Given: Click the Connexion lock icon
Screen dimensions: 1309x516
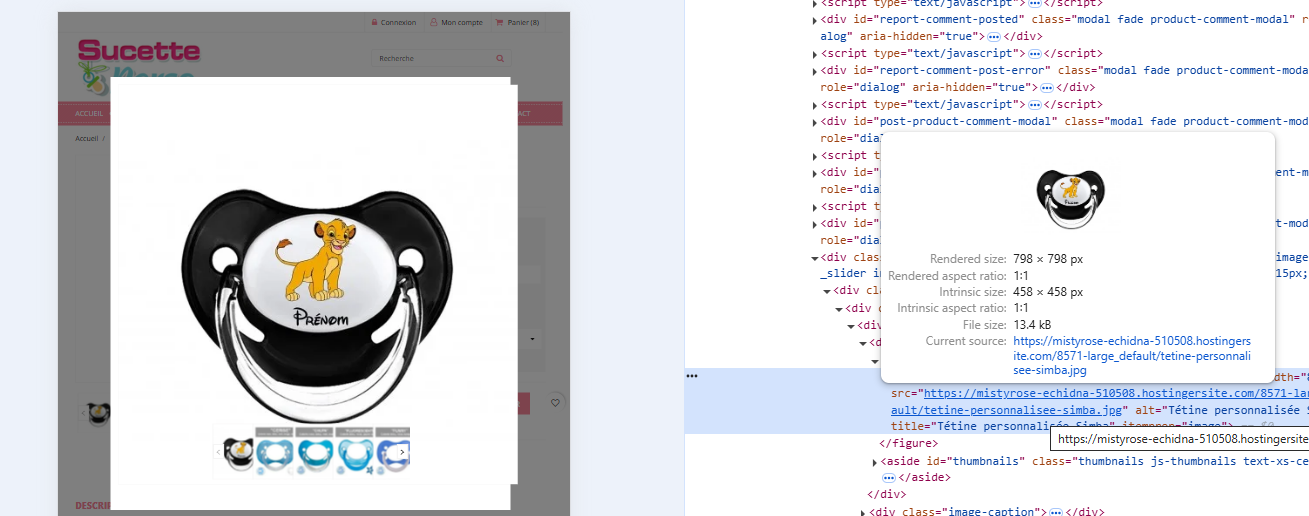Looking at the screenshot, I should [x=374, y=22].
